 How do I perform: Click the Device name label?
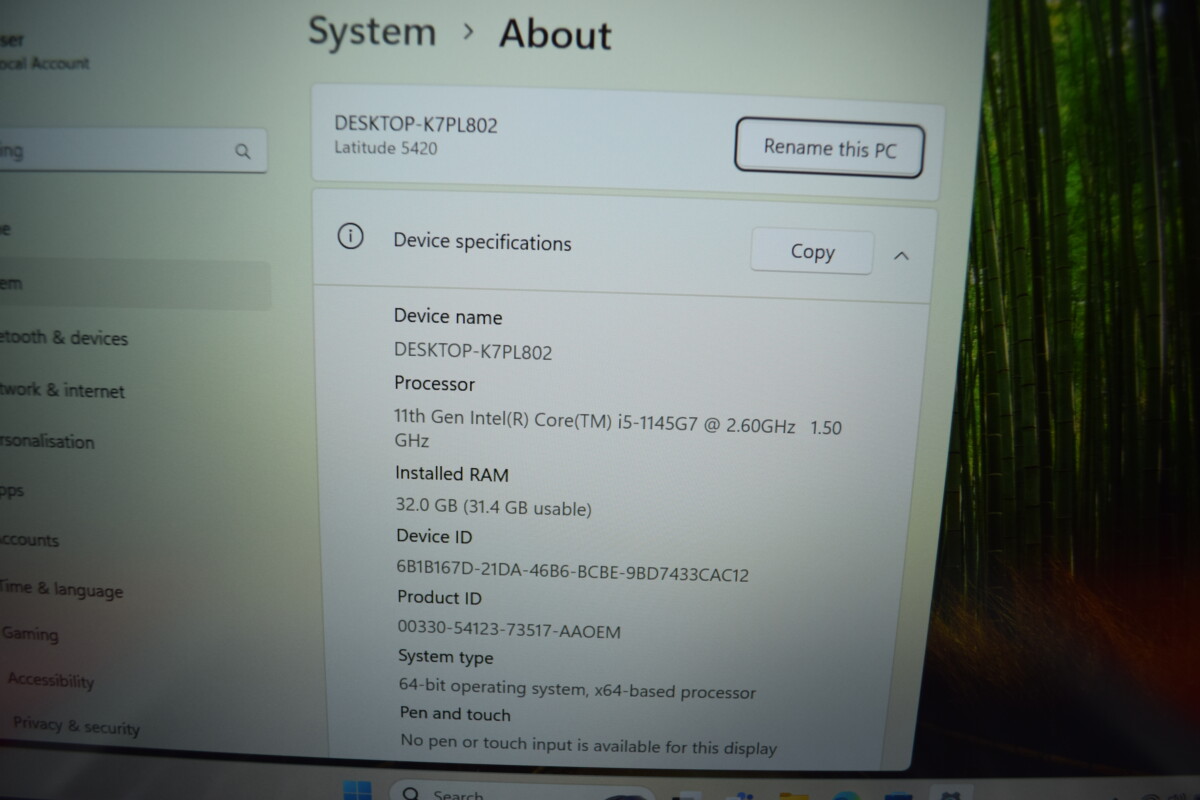(x=448, y=317)
